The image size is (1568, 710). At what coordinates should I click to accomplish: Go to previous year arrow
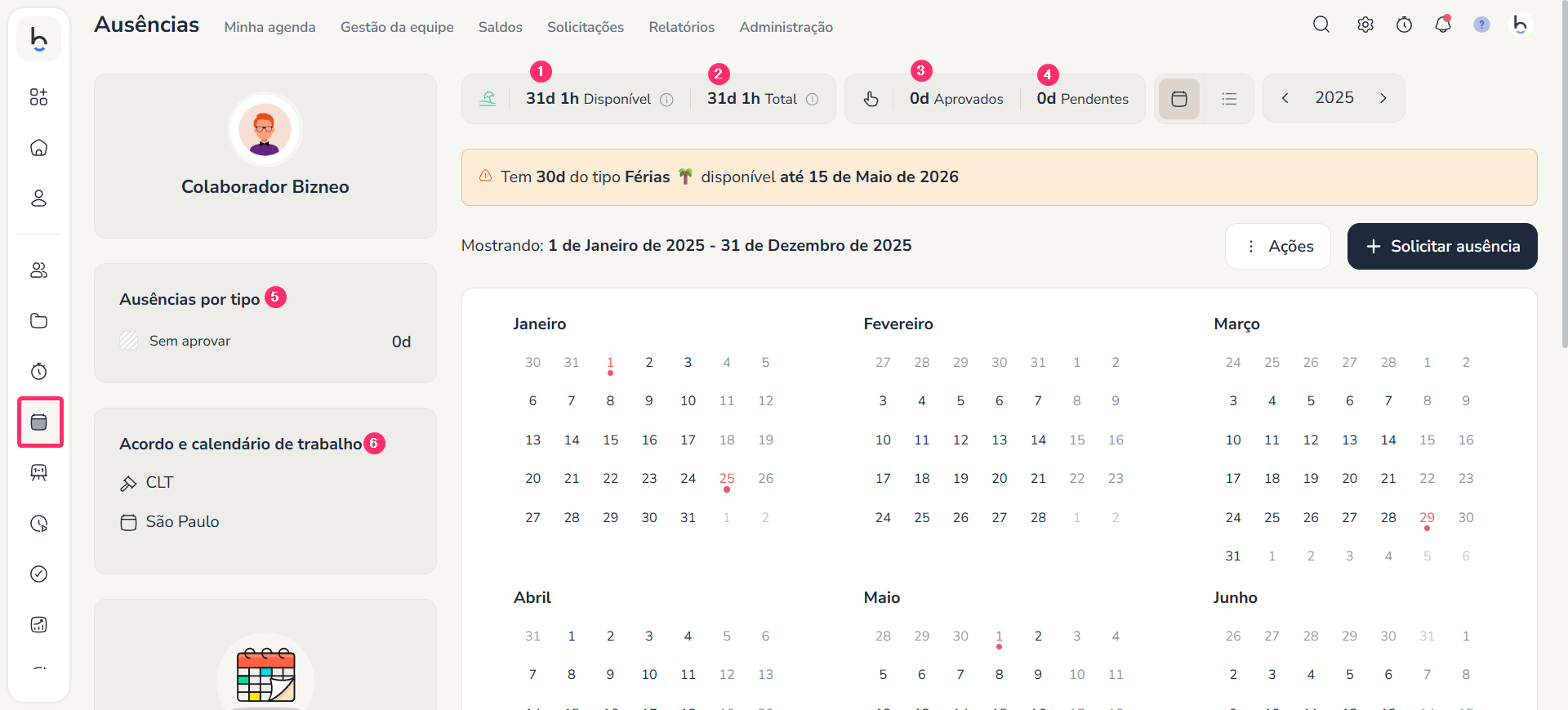point(1285,98)
